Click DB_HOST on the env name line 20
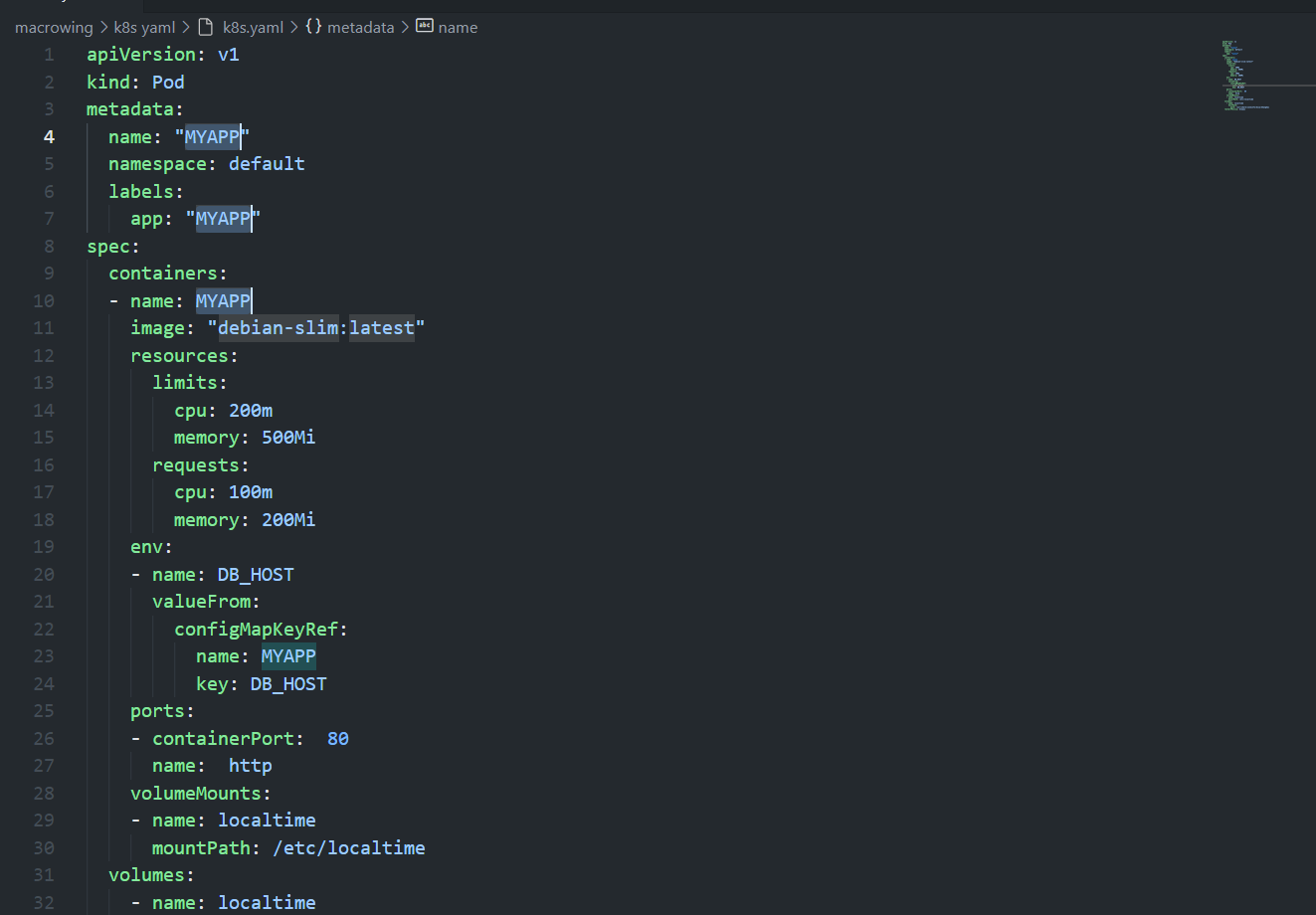This screenshot has width=1316, height=915. point(256,574)
